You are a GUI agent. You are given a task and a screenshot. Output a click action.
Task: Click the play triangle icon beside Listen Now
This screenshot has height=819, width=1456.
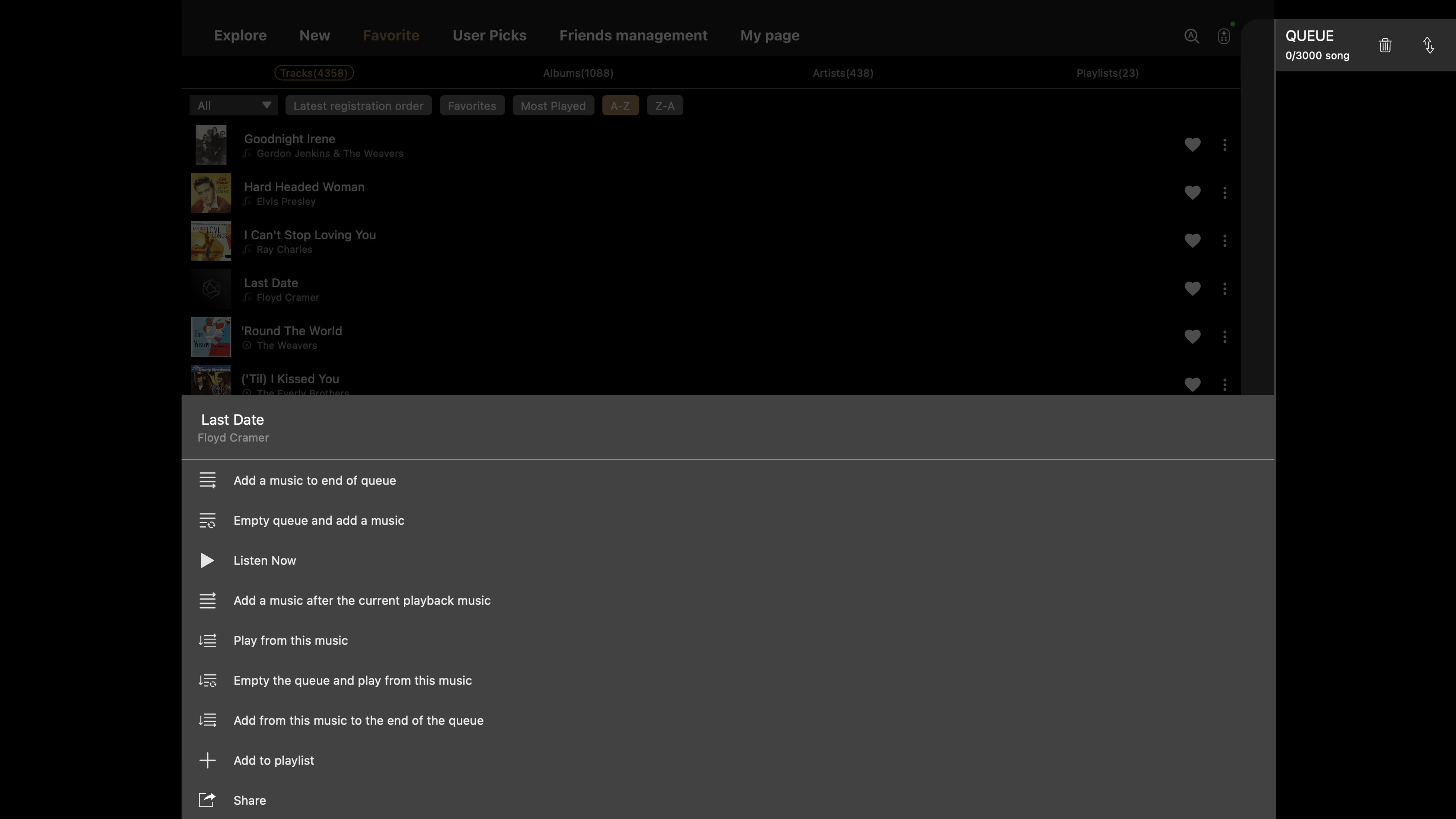[208, 561]
